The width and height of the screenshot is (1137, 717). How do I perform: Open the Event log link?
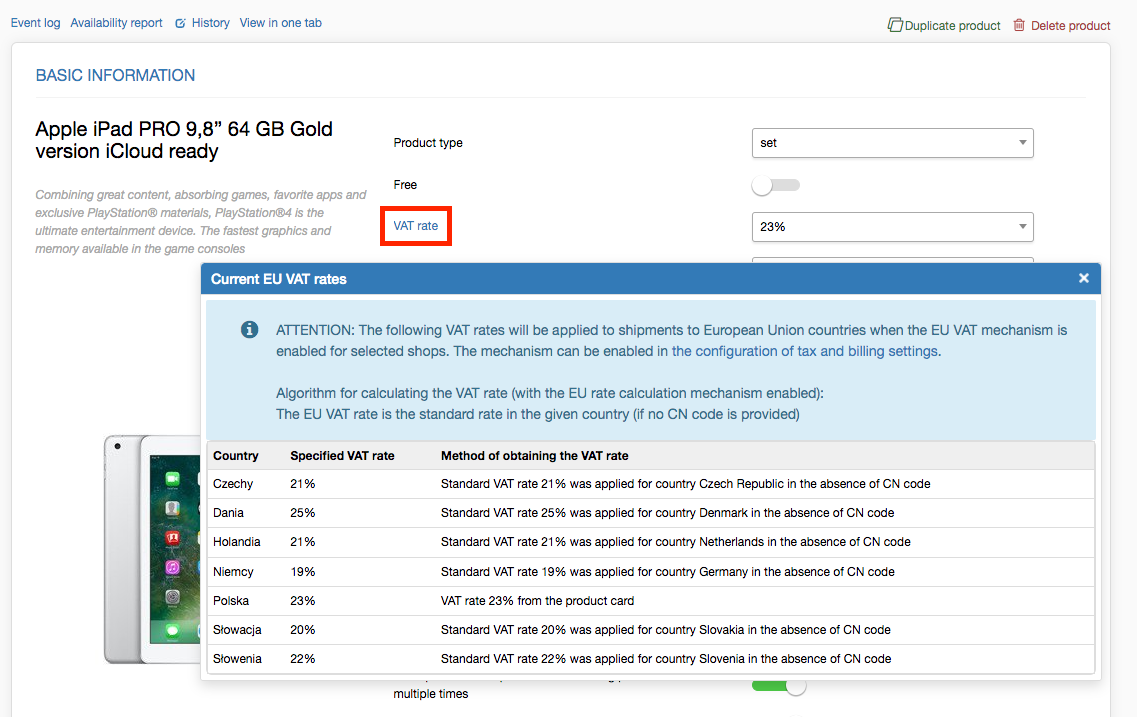[36, 23]
